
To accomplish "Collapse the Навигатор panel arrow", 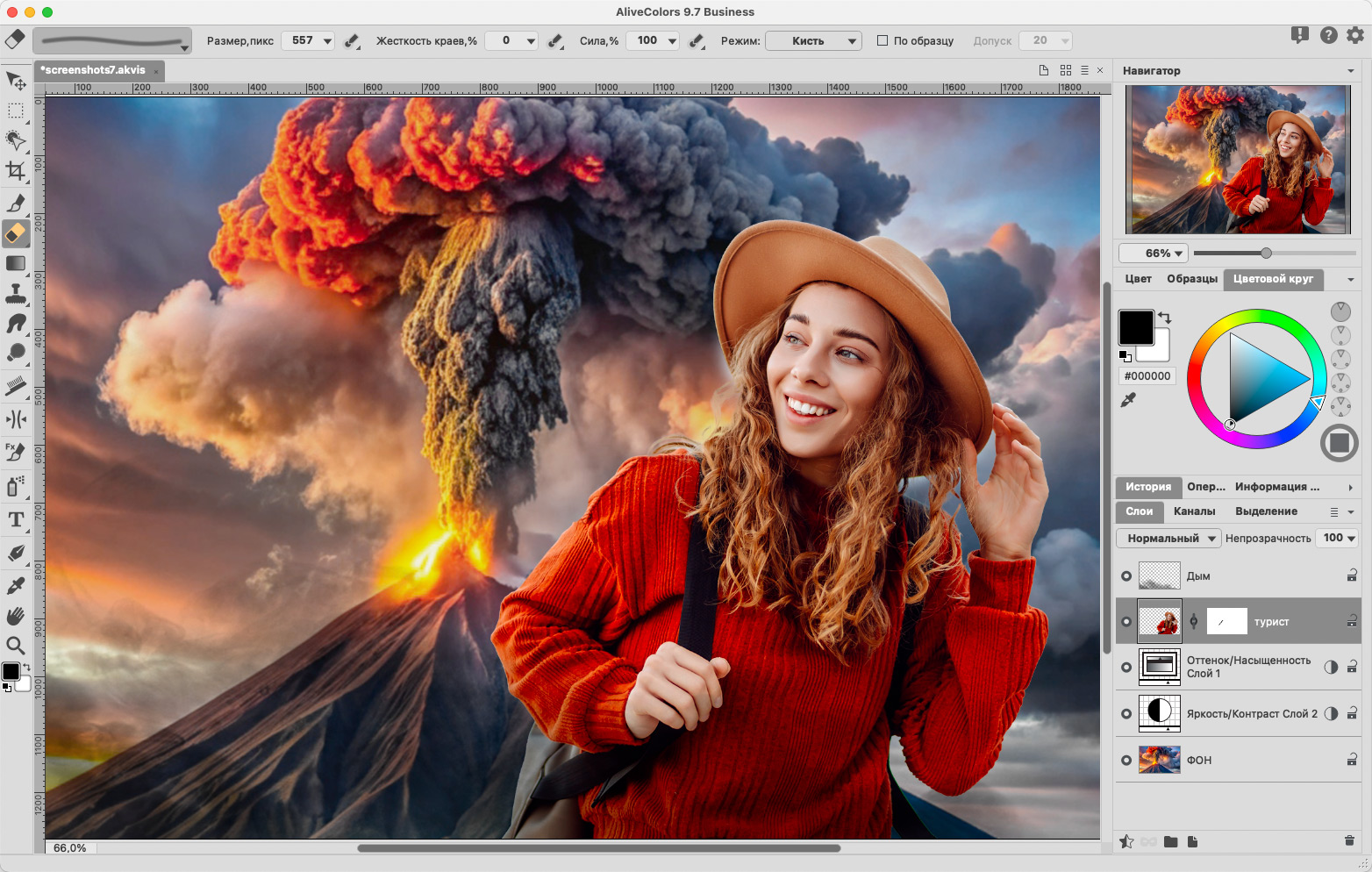I will click(1351, 71).
